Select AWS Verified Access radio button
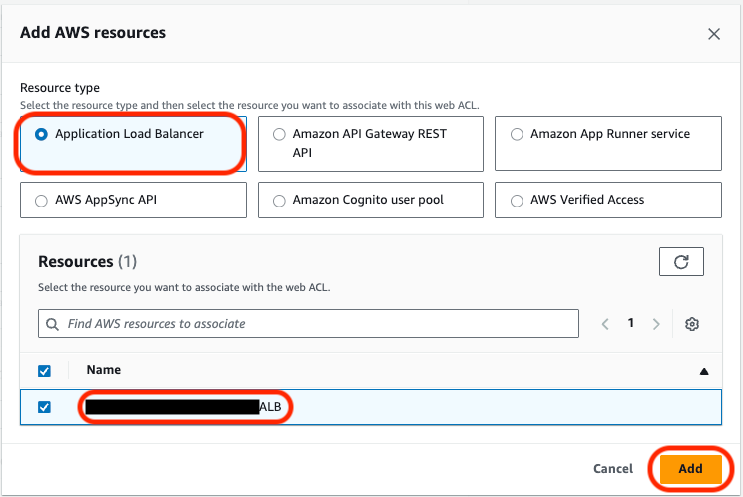The image size is (743, 497). tap(517, 200)
